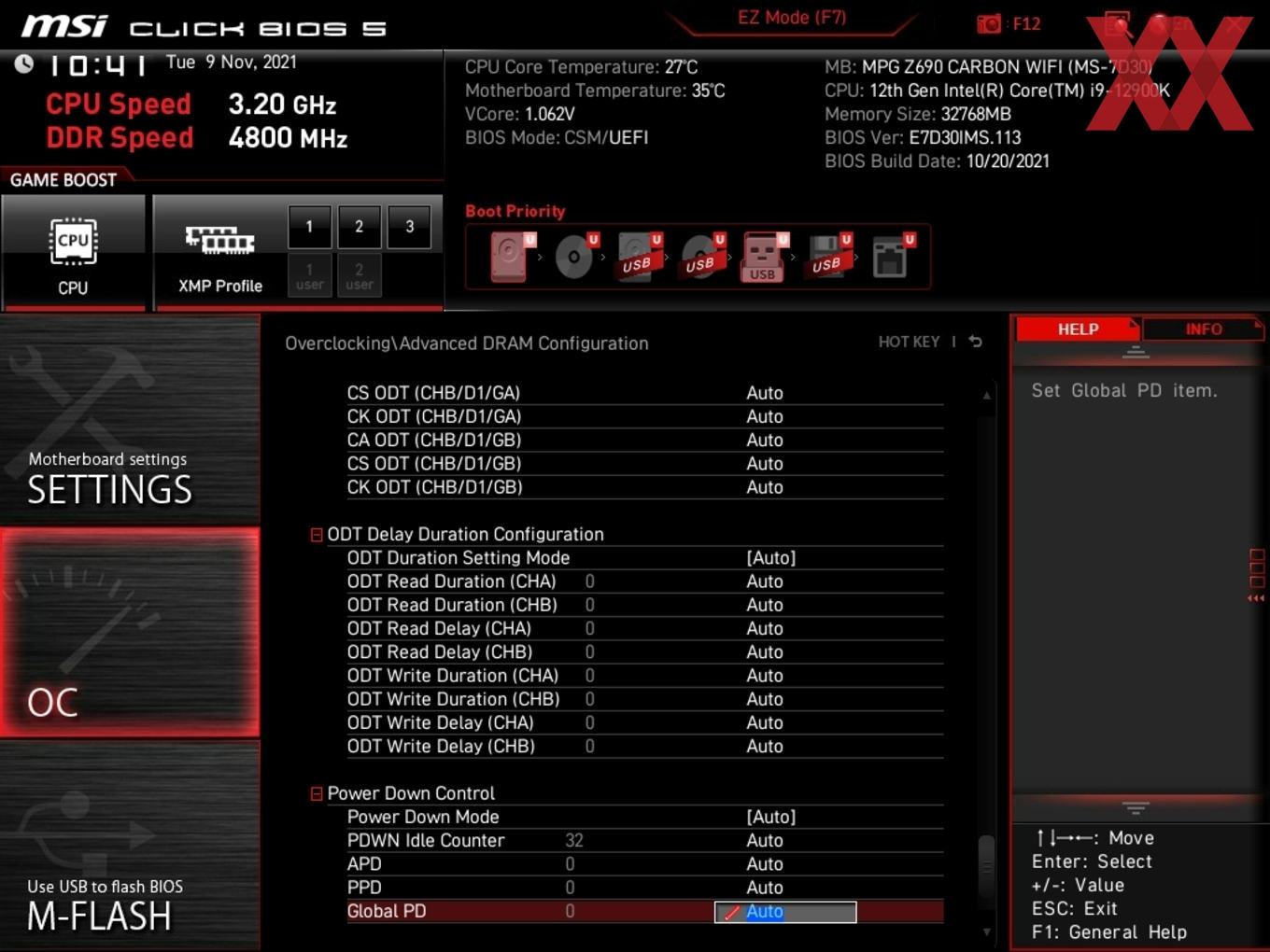
Task: Open M-FLASH BIOS flashing section
Action: click(x=130, y=846)
